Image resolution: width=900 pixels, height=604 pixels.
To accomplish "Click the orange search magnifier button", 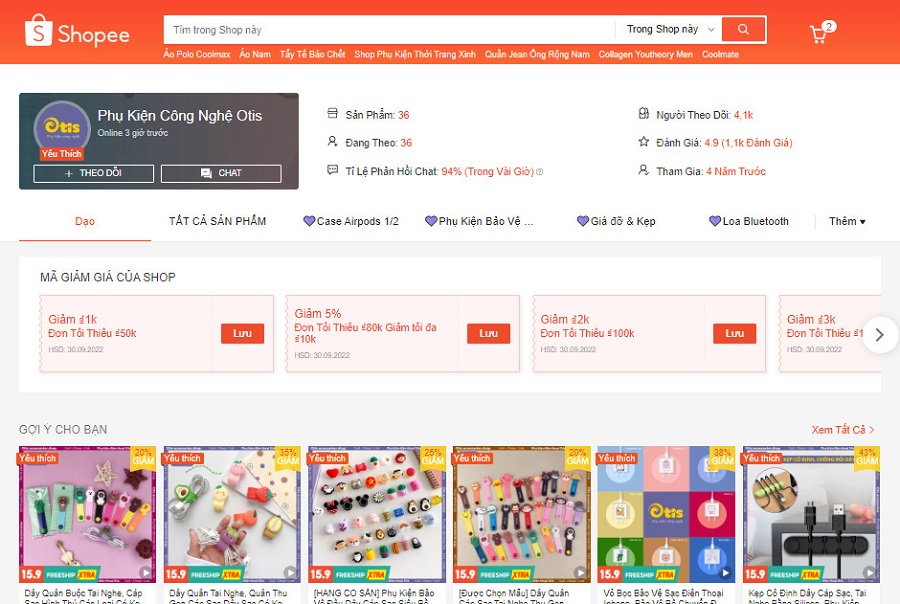I will [x=743, y=29].
